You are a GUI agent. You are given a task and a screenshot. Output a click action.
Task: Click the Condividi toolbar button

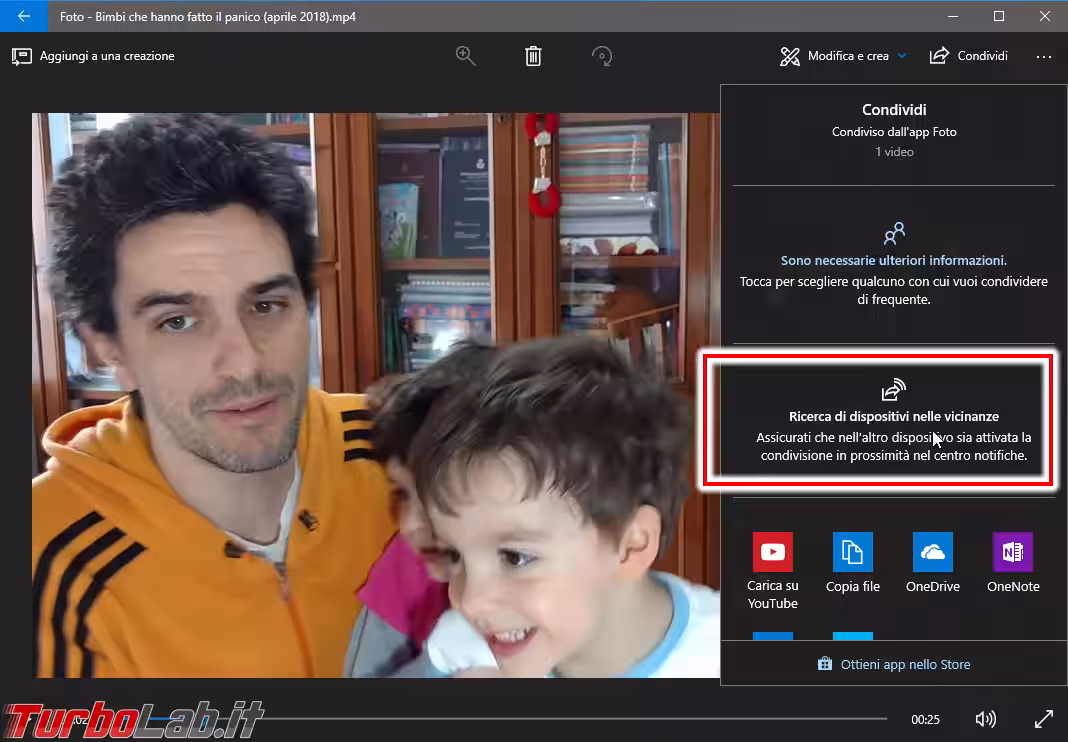pos(969,56)
